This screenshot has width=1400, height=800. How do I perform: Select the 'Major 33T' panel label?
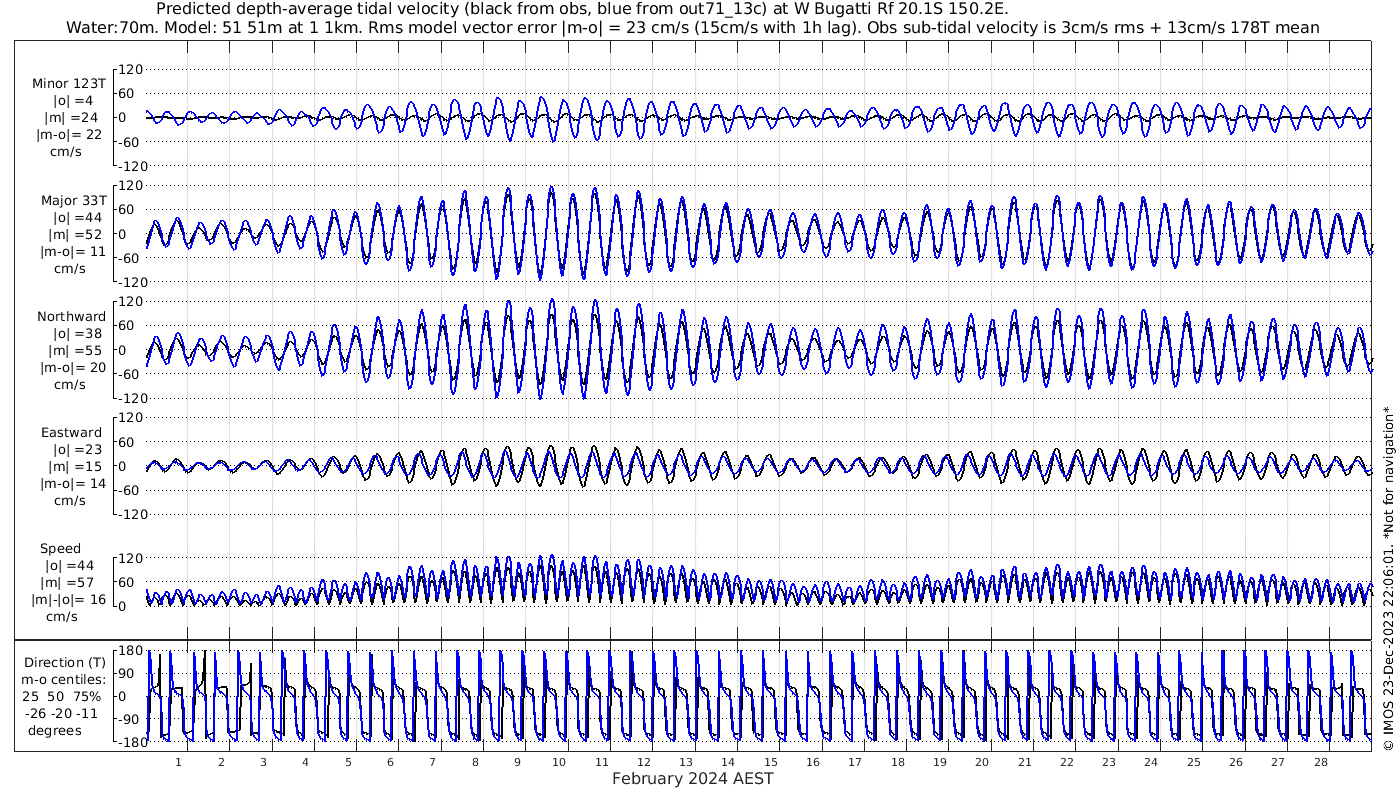pyautogui.click(x=73, y=201)
